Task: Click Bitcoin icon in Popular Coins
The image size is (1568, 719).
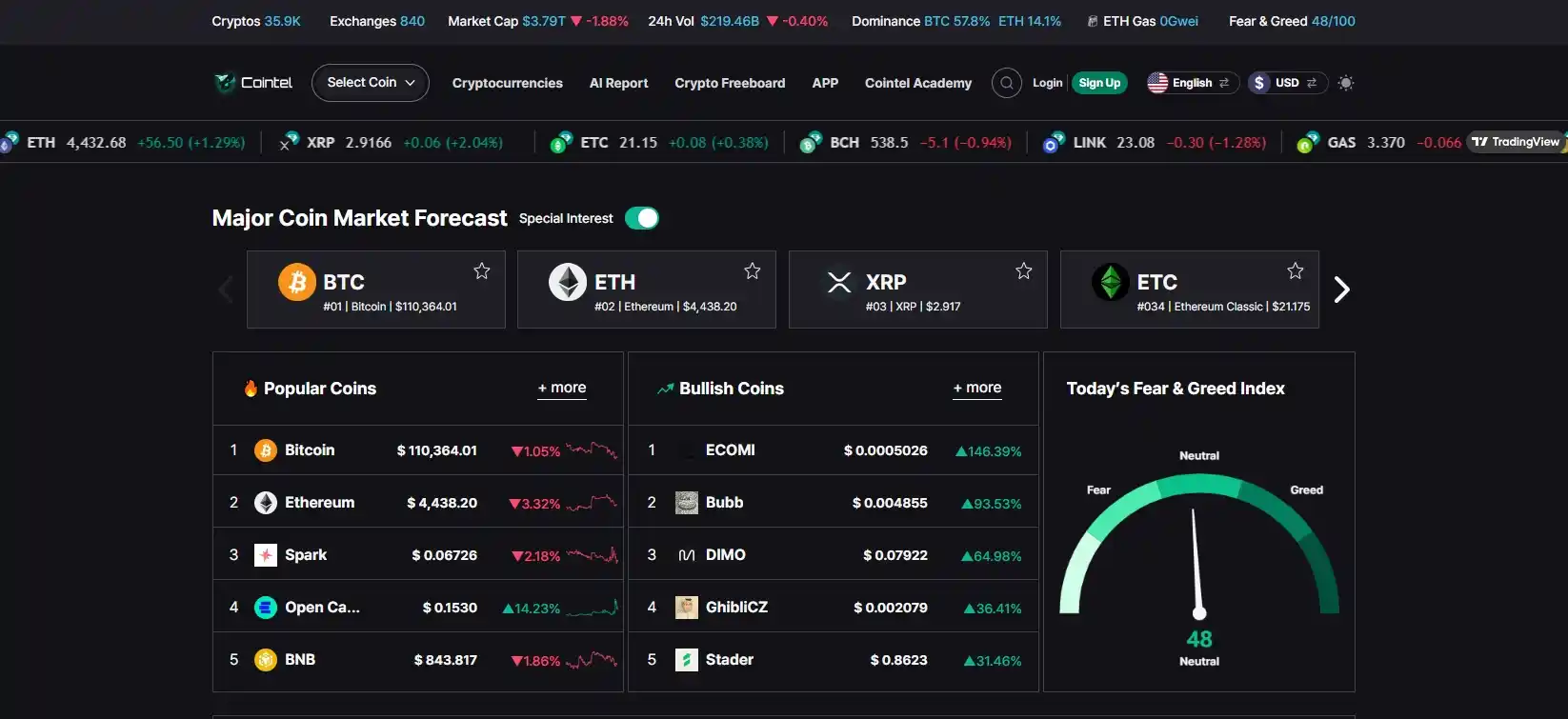Action: click(266, 450)
